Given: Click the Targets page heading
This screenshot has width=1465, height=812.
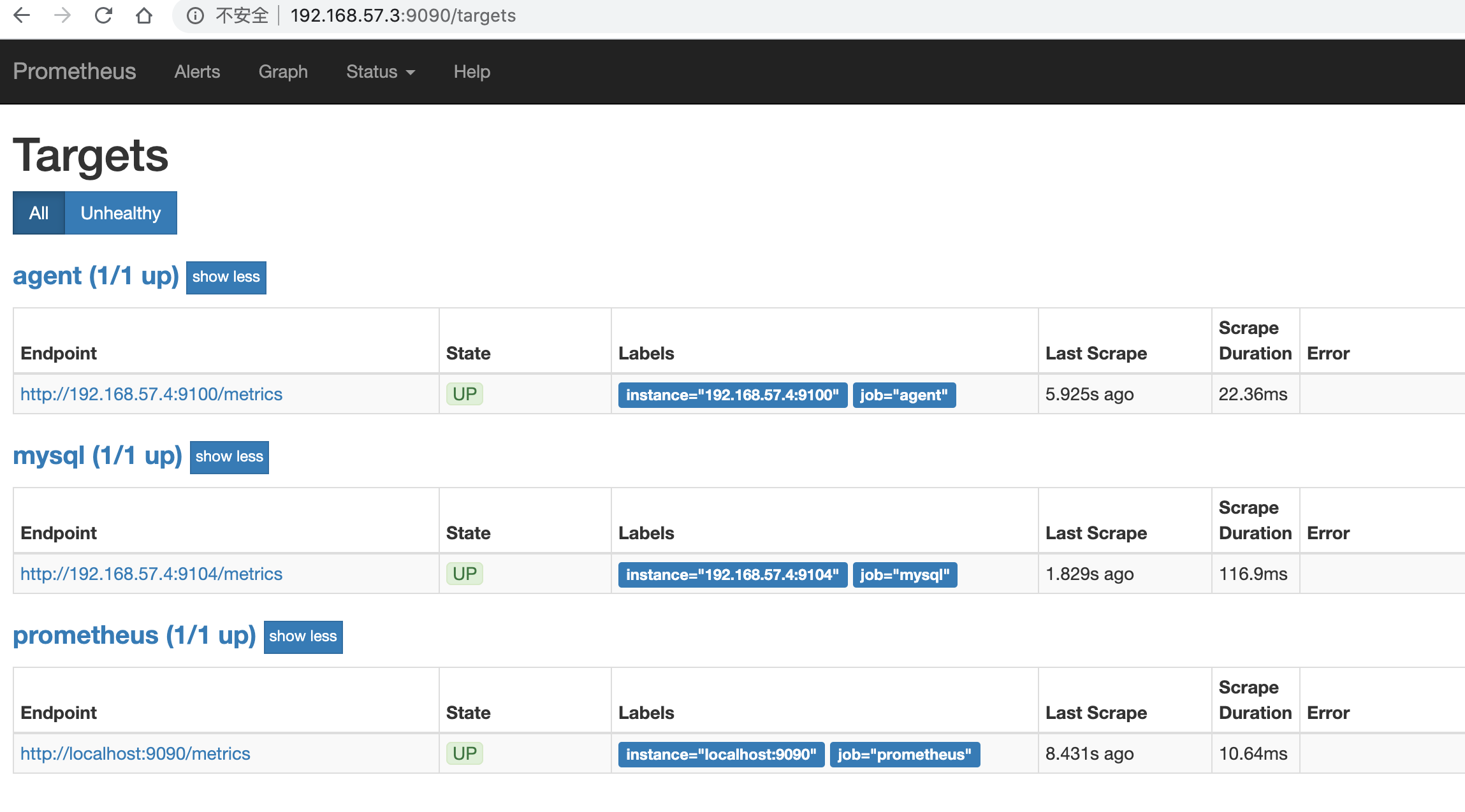Looking at the screenshot, I should tap(91, 156).
